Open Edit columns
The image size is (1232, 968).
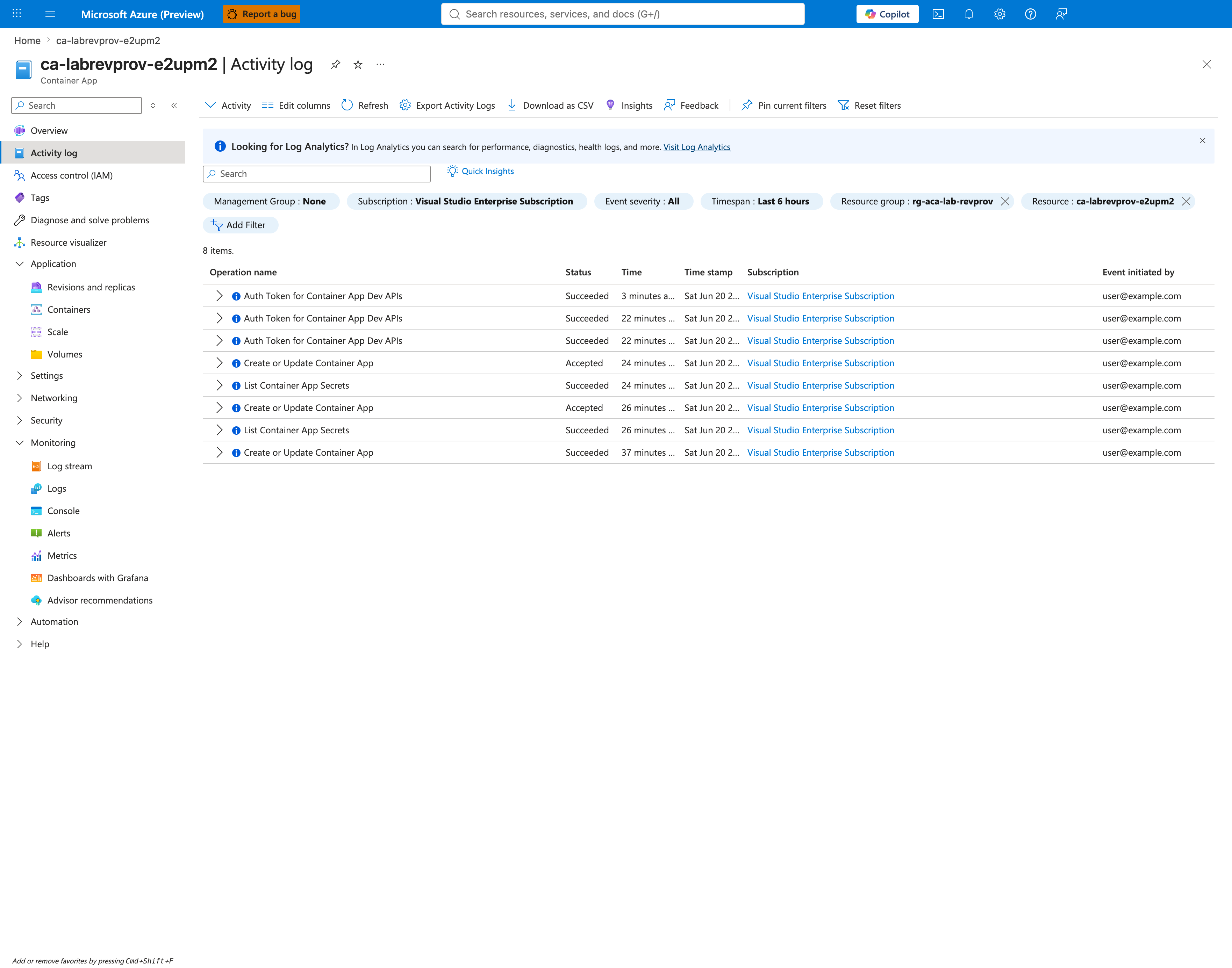296,106
